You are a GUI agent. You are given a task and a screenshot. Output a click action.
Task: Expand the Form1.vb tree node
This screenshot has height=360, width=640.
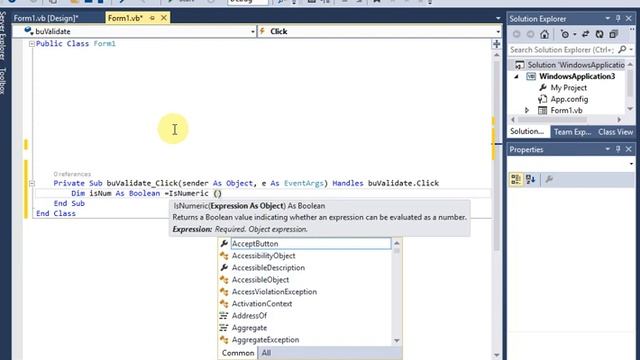[x=527, y=110]
